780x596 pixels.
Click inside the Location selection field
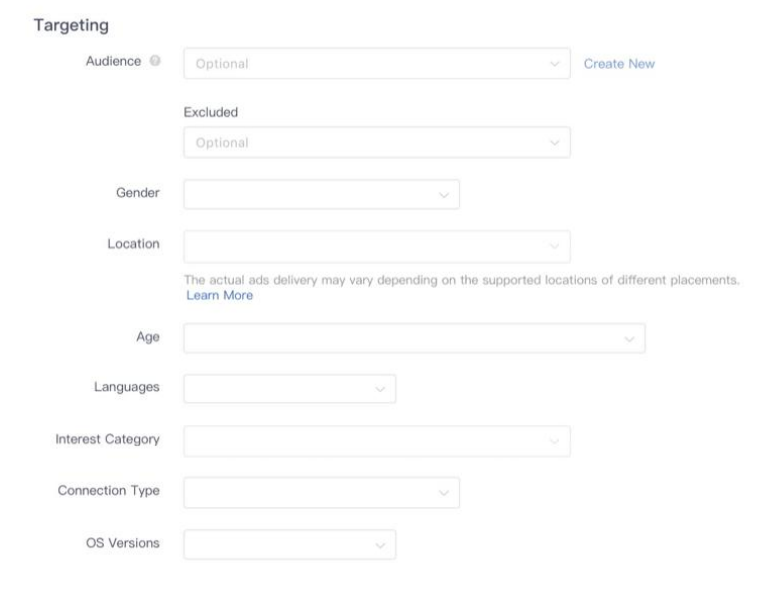[x=365, y=246]
